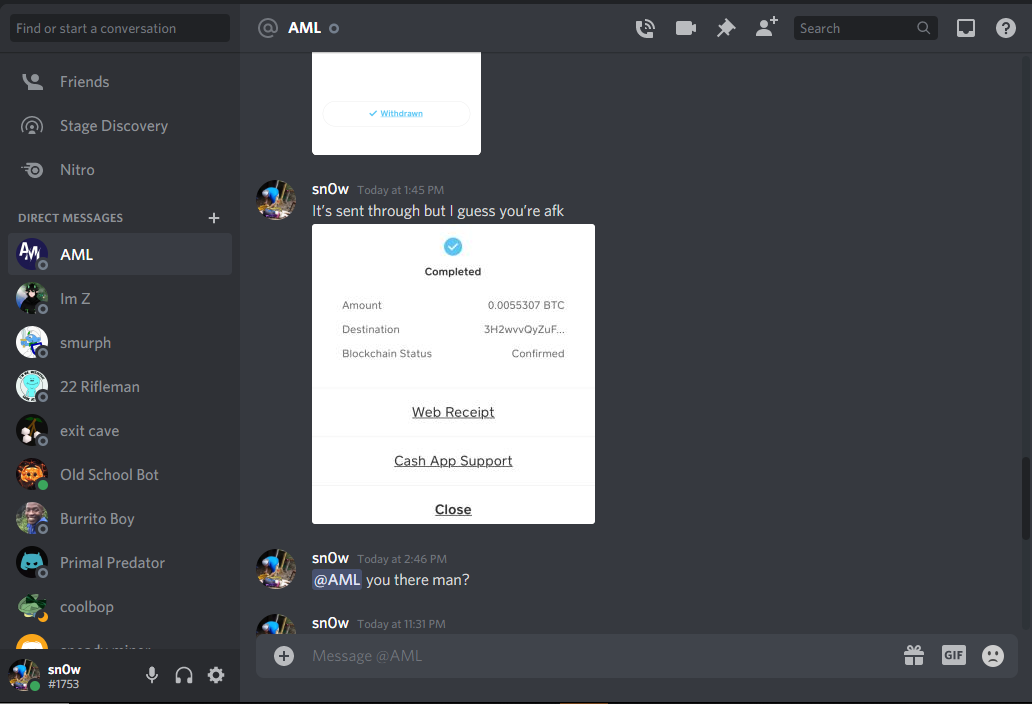The height and width of the screenshot is (704, 1032).
Task: Add friends to this DM
Action: (766, 27)
